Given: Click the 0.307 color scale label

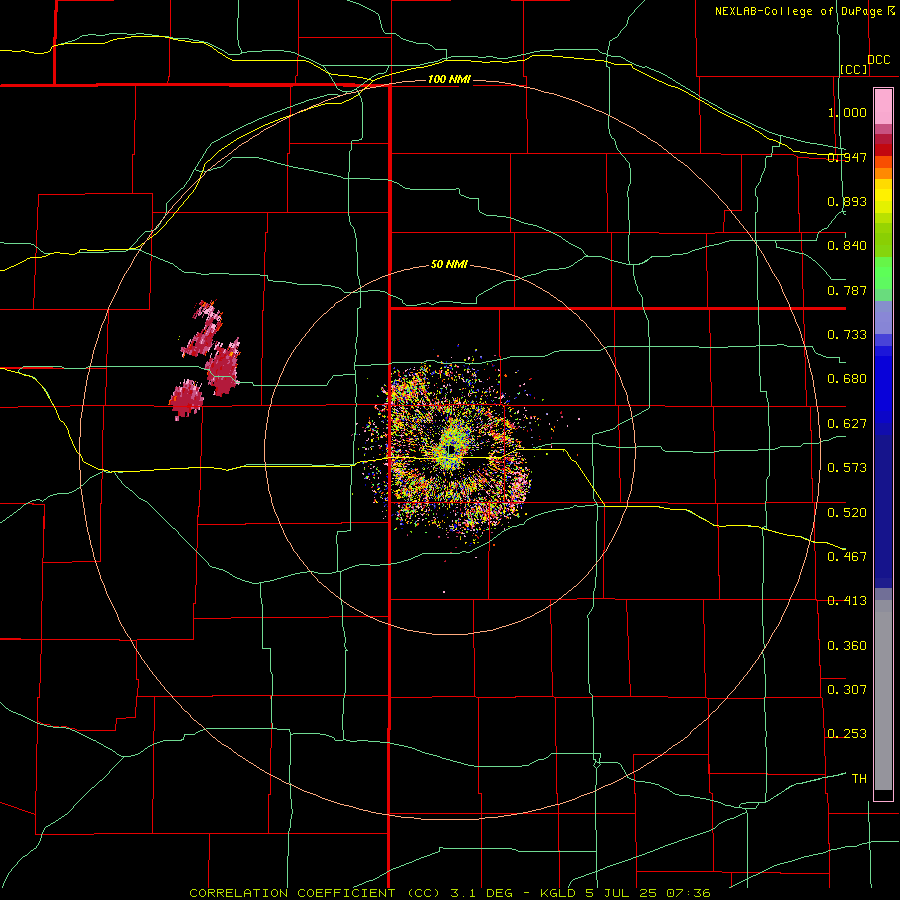Looking at the screenshot, I should coord(847,690).
